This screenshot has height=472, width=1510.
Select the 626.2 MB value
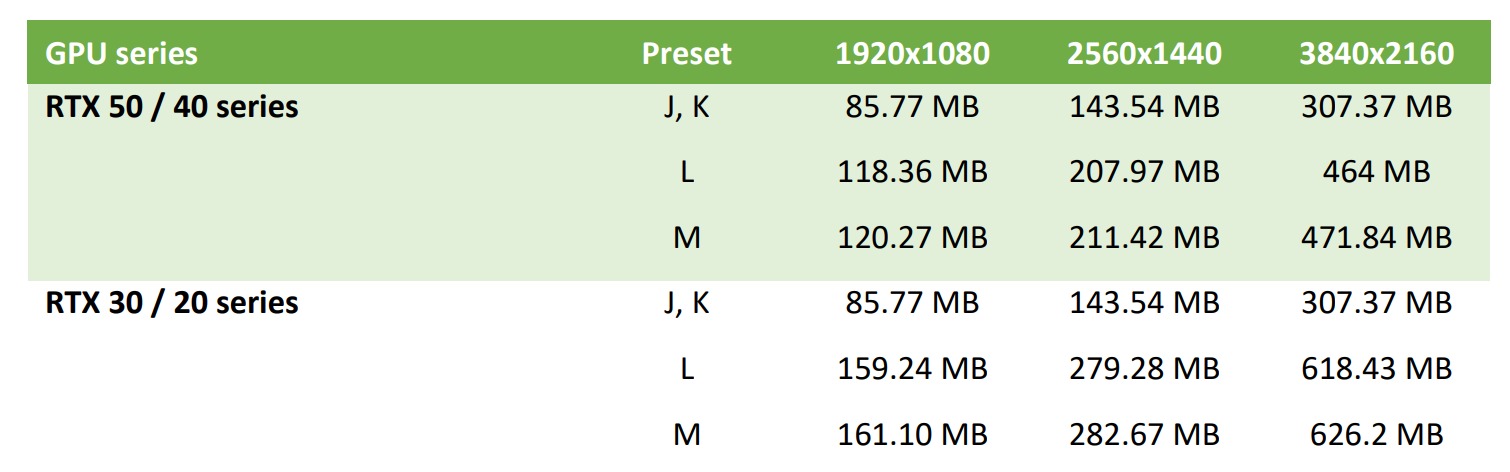click(1376, 435)
